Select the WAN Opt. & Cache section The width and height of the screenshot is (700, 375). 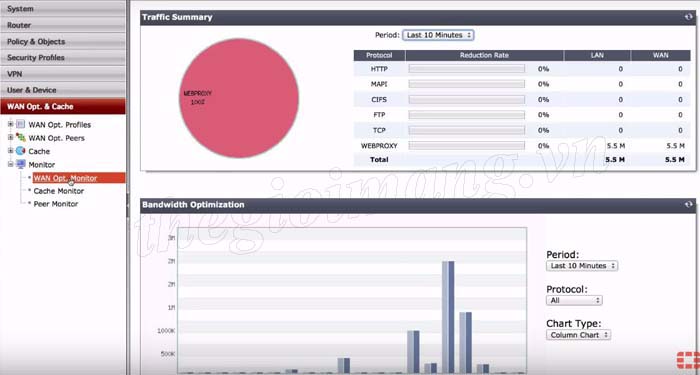click(x=63, y=106)
